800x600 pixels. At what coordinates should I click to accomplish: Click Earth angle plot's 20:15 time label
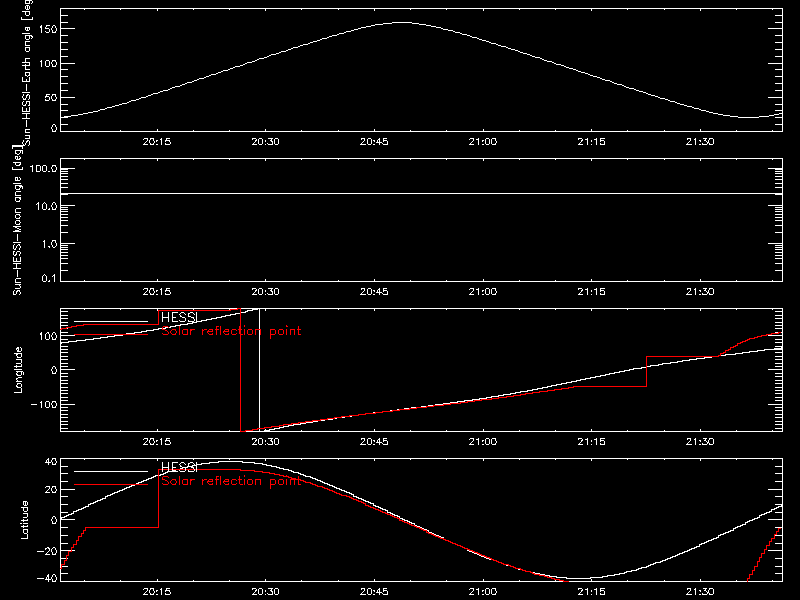pos(157,142)
